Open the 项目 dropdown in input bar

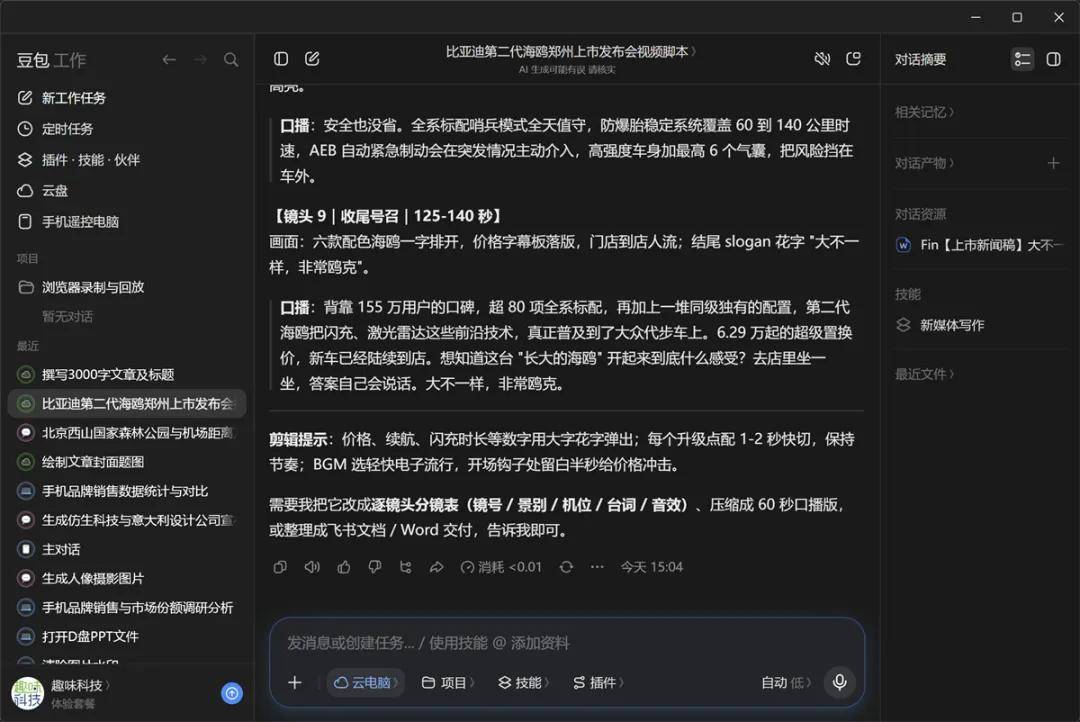click(x=448, y=682)
